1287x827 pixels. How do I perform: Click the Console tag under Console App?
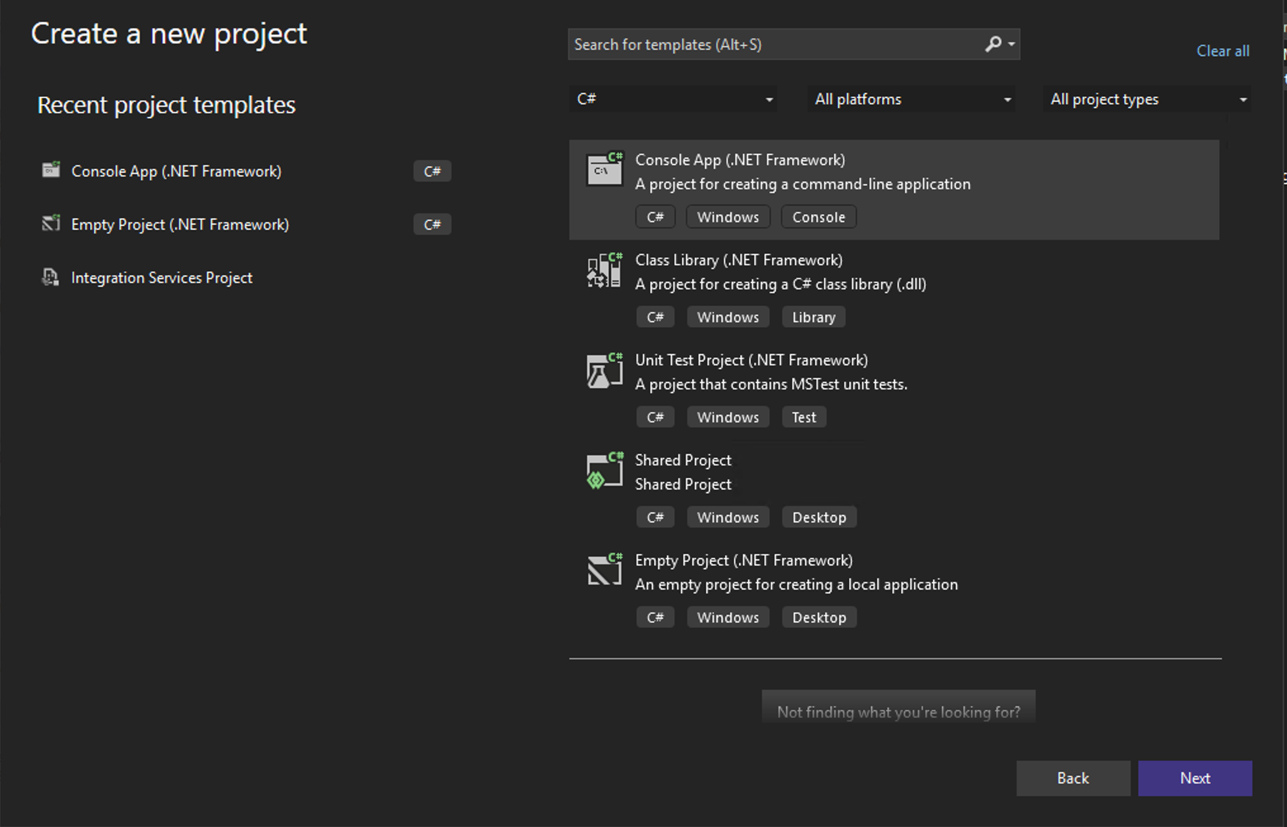pos(819,217)
